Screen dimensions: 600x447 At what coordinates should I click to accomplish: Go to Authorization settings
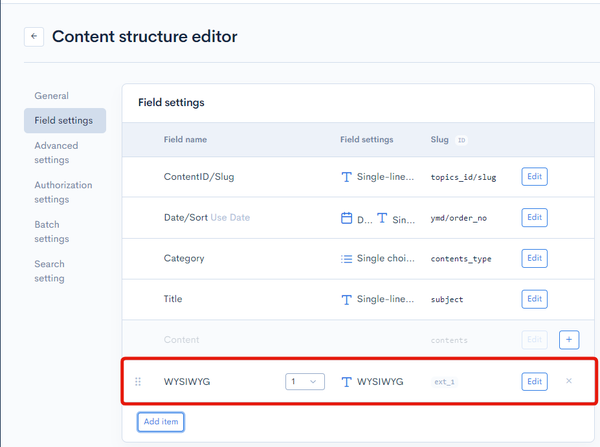point(63,192)
